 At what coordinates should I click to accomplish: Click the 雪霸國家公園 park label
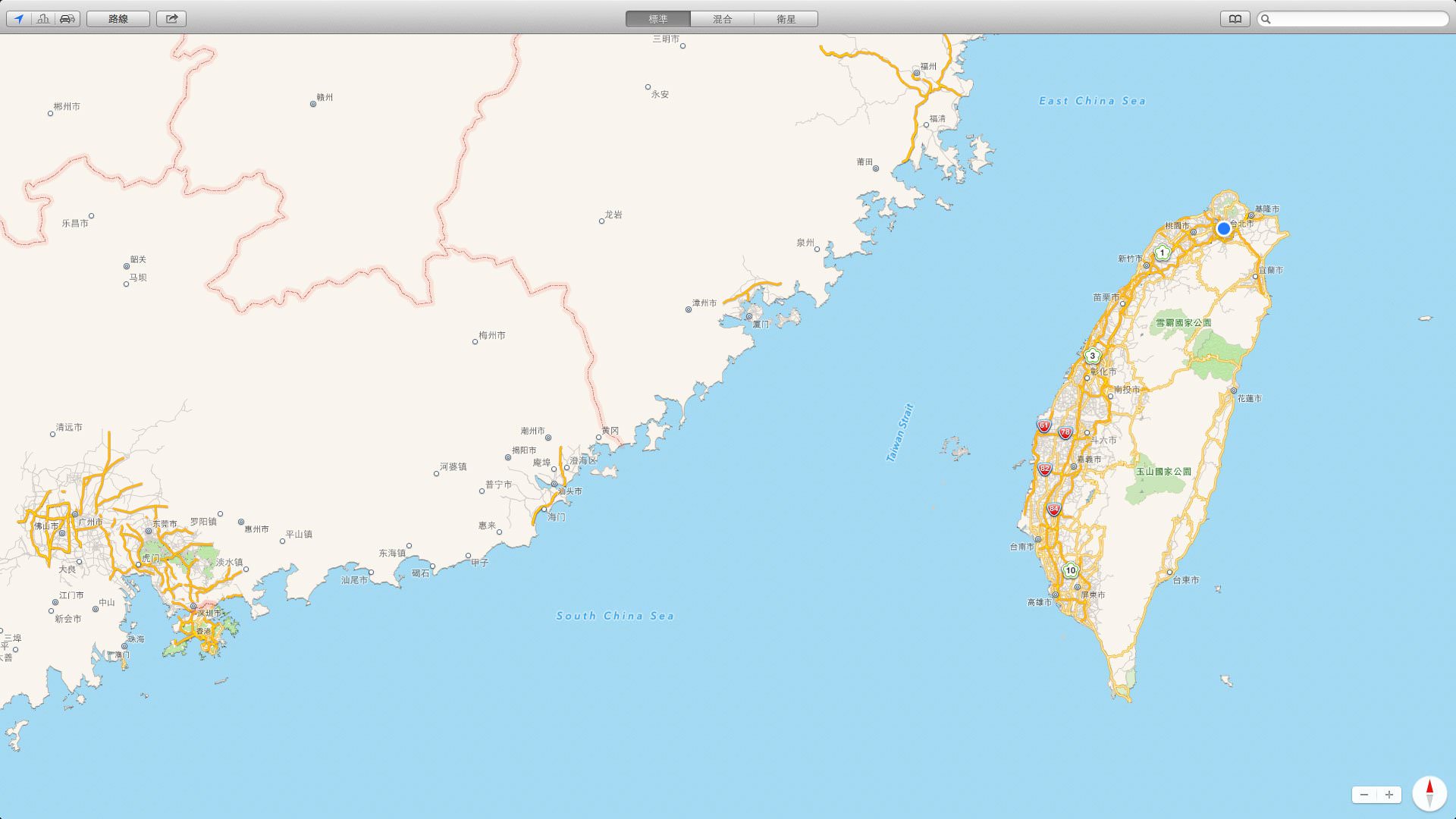[1183, 323]
